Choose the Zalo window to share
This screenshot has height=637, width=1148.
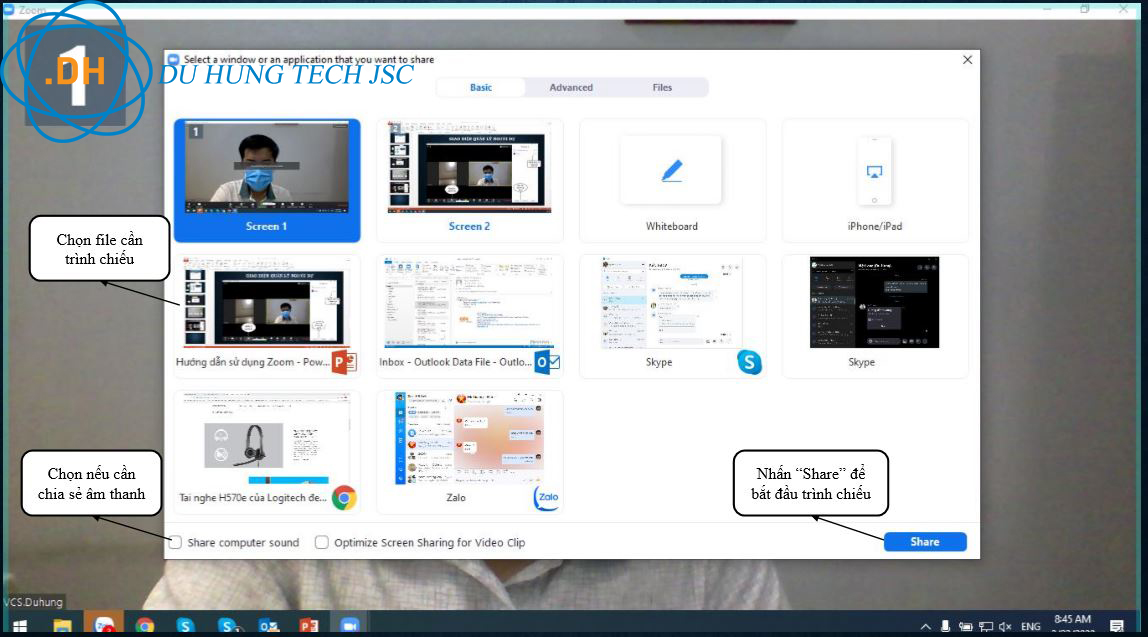[x=469, y=451]
